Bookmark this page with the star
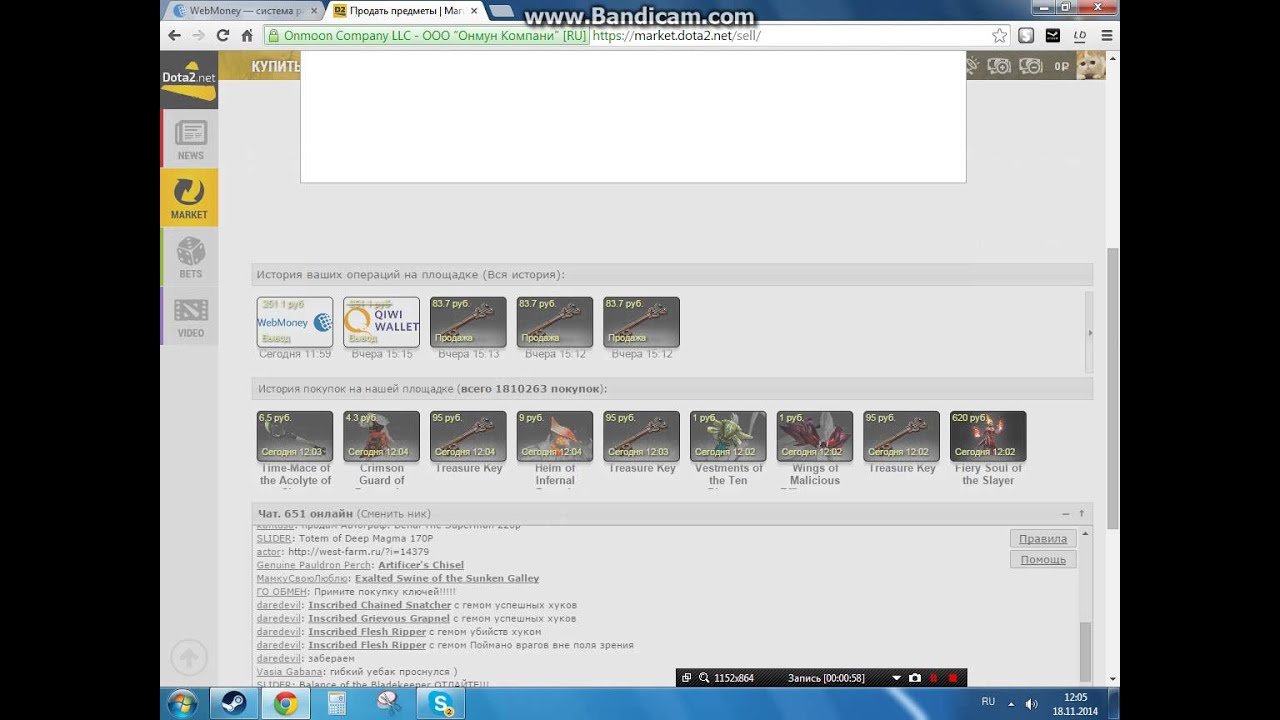This screenshot has height=720, width=1280. coord(999,35)
